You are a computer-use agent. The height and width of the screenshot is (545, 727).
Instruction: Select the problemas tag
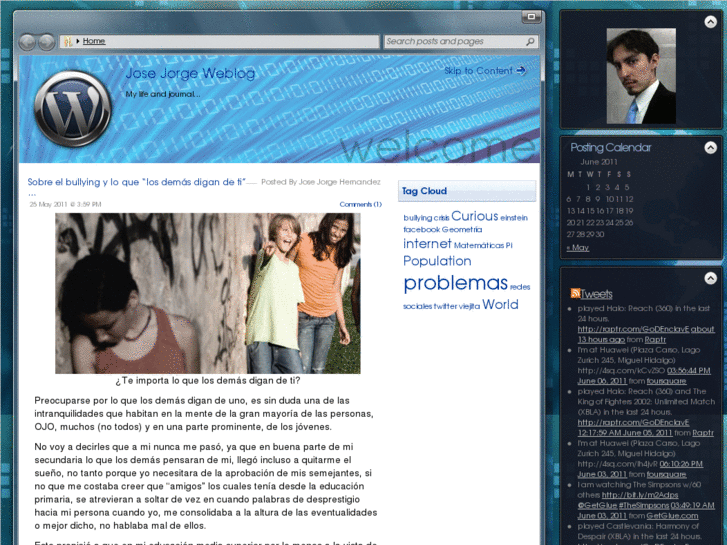(455, 282)
